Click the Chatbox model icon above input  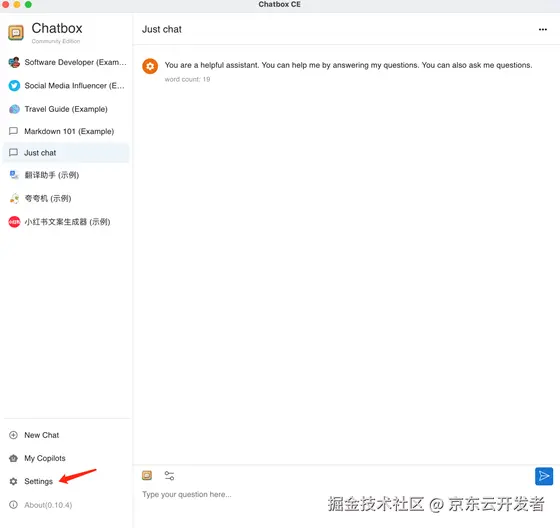click(x=147, y=475)
